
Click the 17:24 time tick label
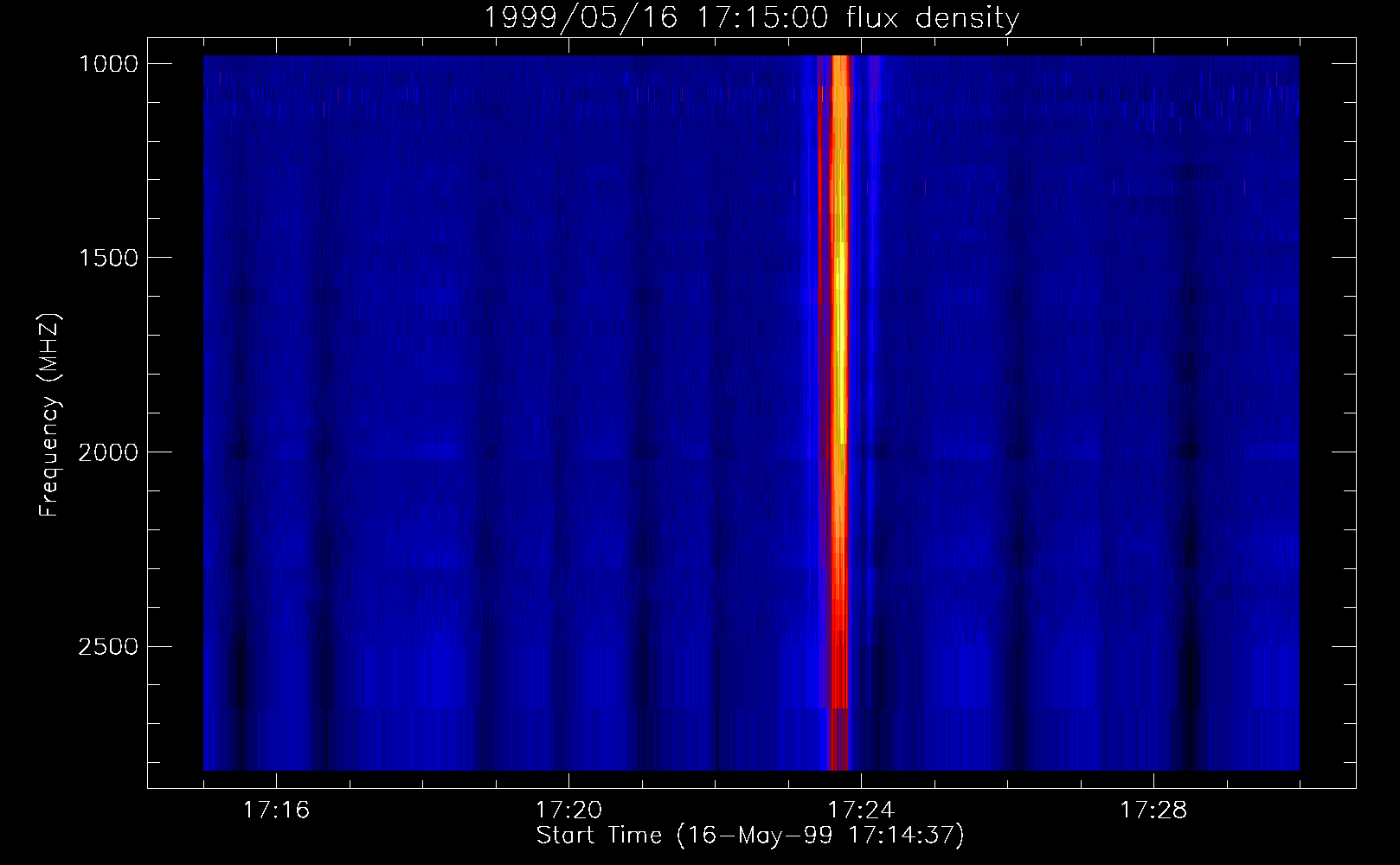[x=860, y=811]
